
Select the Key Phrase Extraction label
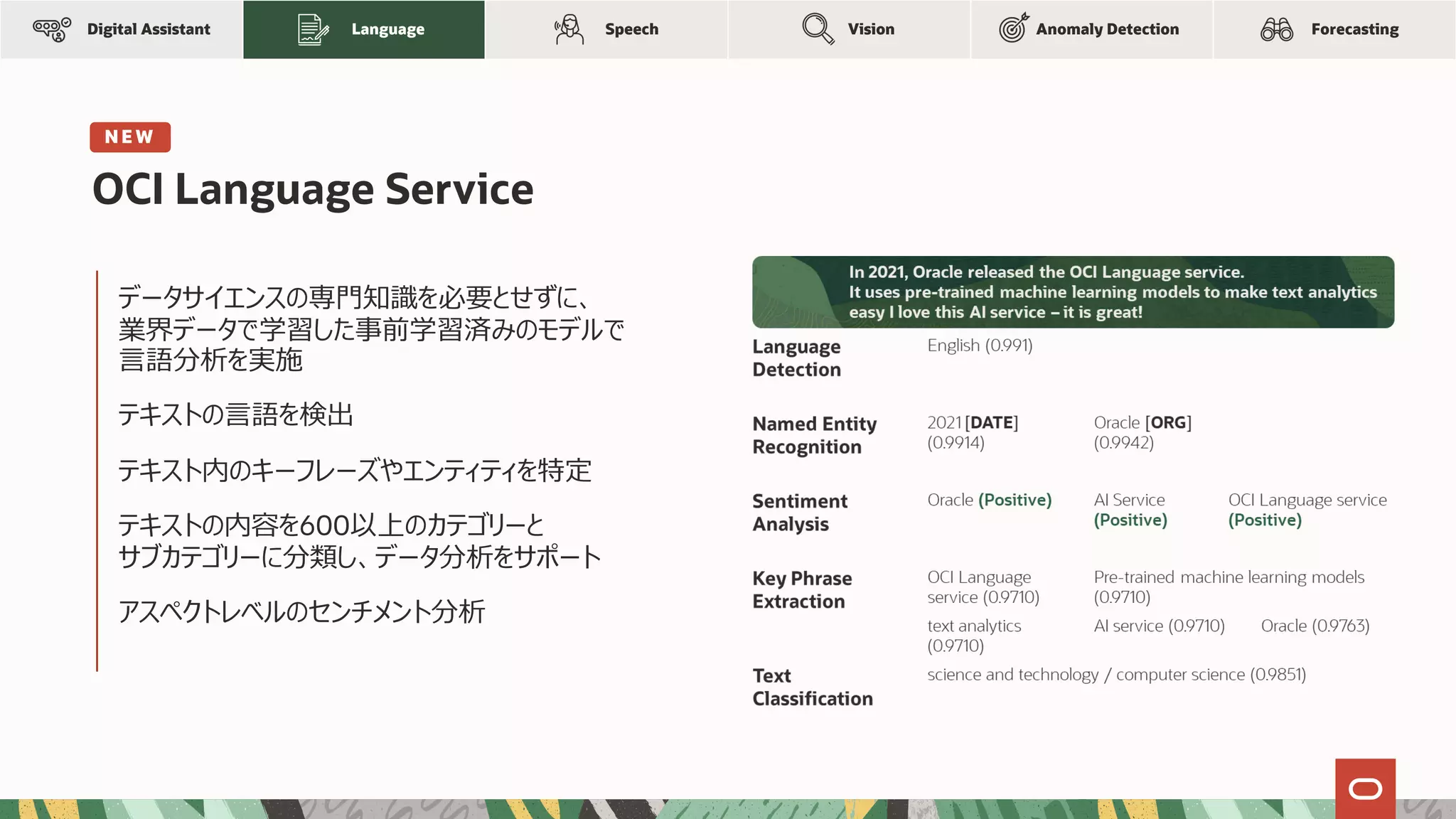(x=802, y=590)
